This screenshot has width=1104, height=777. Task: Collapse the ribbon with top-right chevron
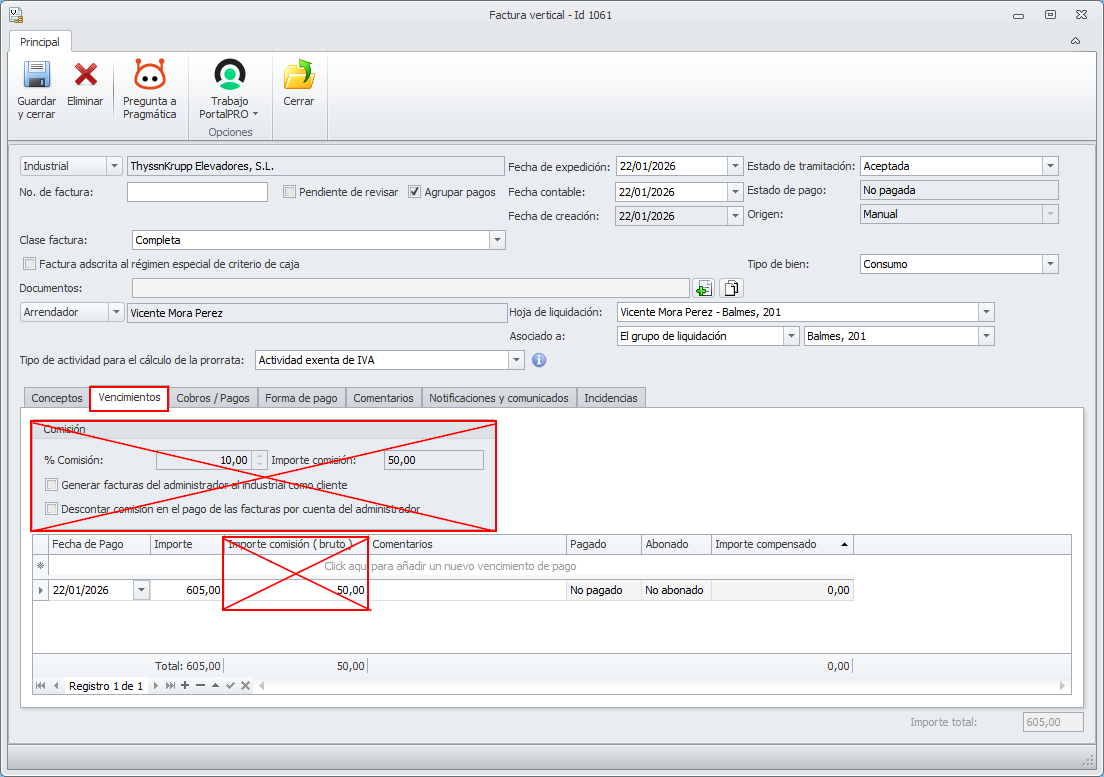click(x=1075, y=41)
